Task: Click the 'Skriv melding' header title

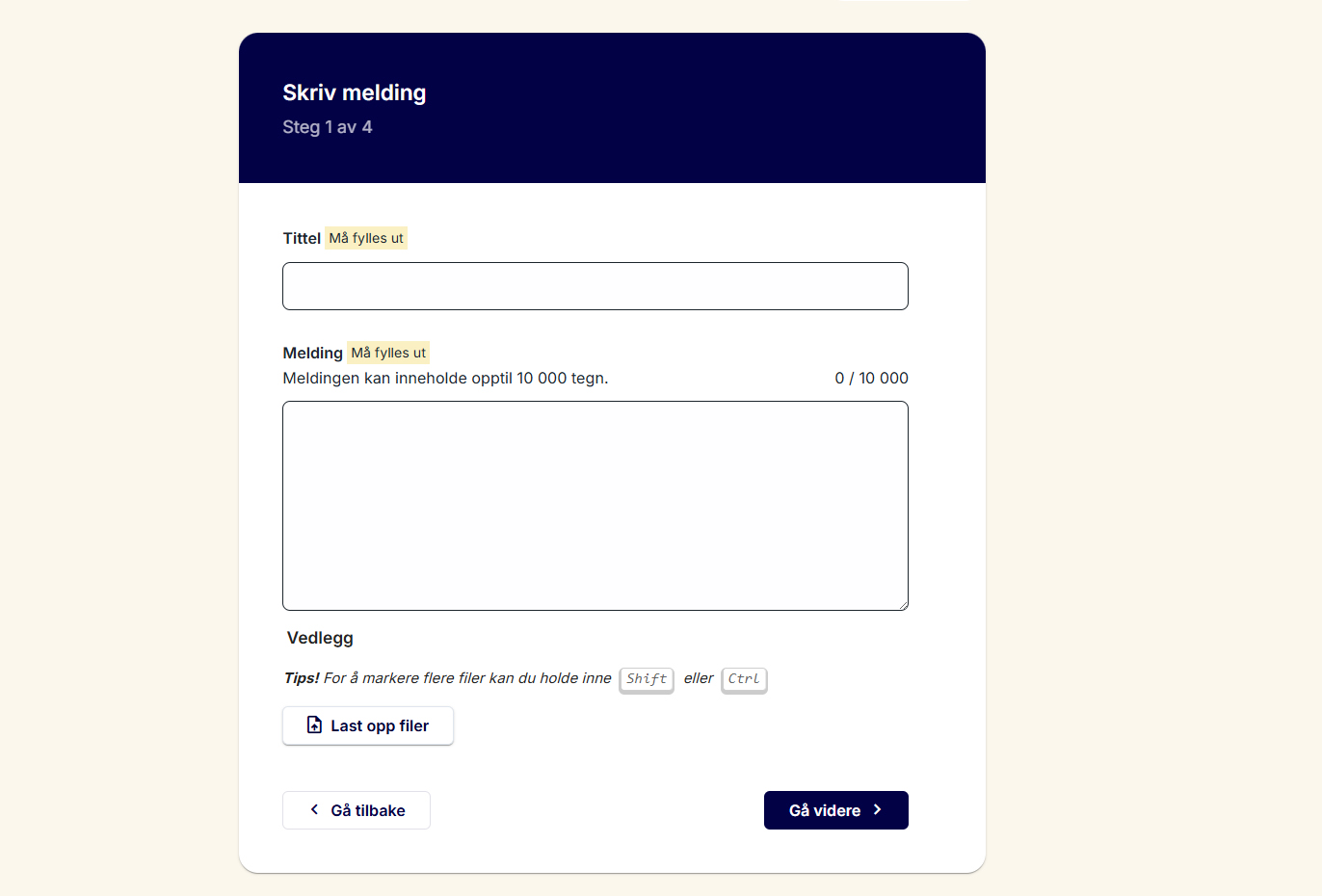Action: pyautogui.click(x=355, y=92)
